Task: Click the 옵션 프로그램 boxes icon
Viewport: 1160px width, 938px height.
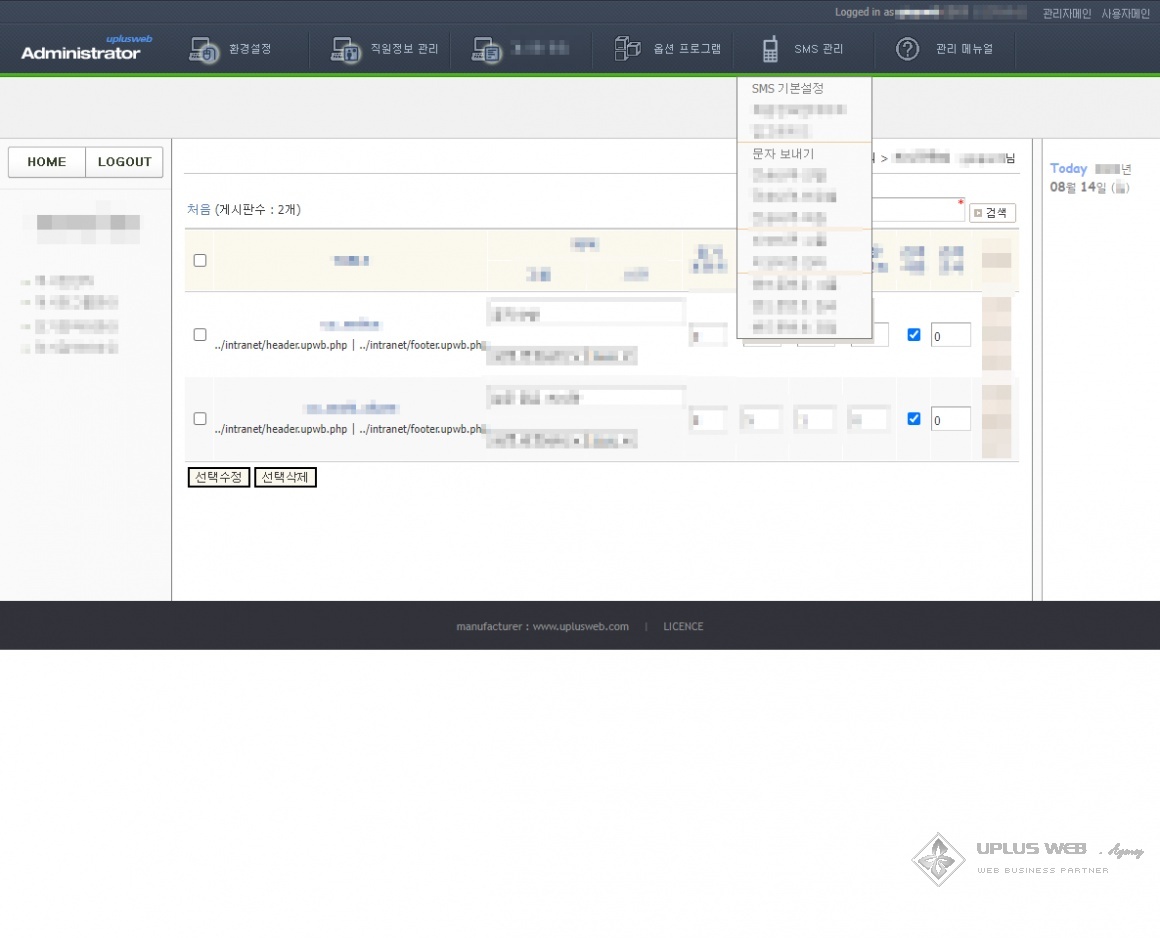Action: (627, 49)
